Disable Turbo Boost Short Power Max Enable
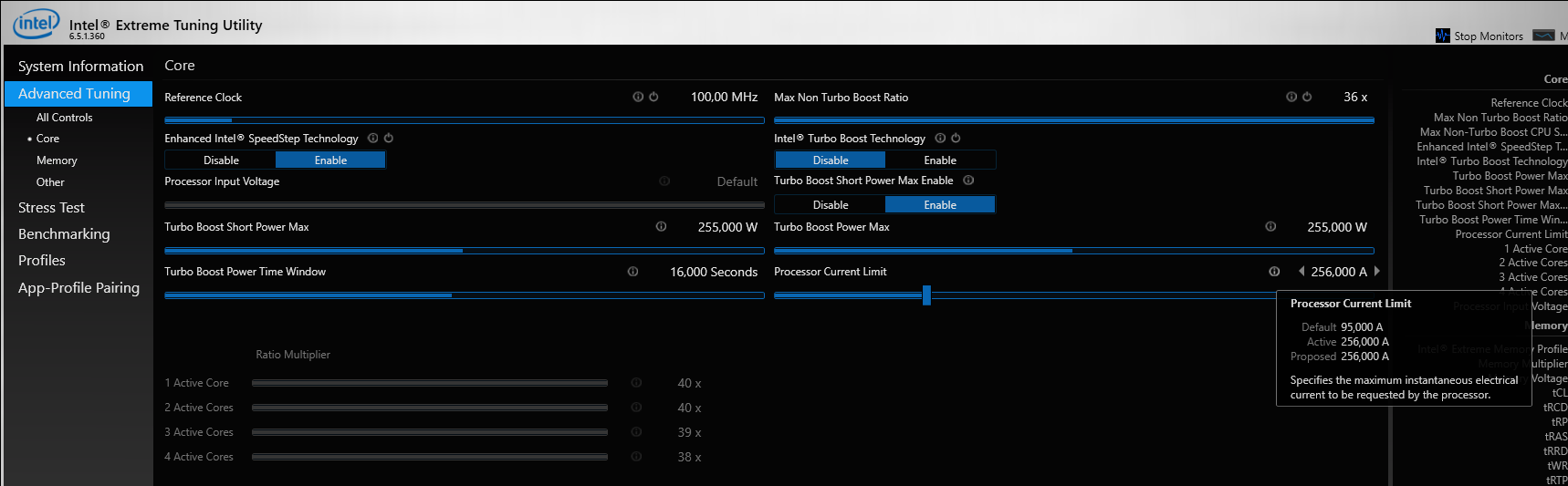 [831, 205]
